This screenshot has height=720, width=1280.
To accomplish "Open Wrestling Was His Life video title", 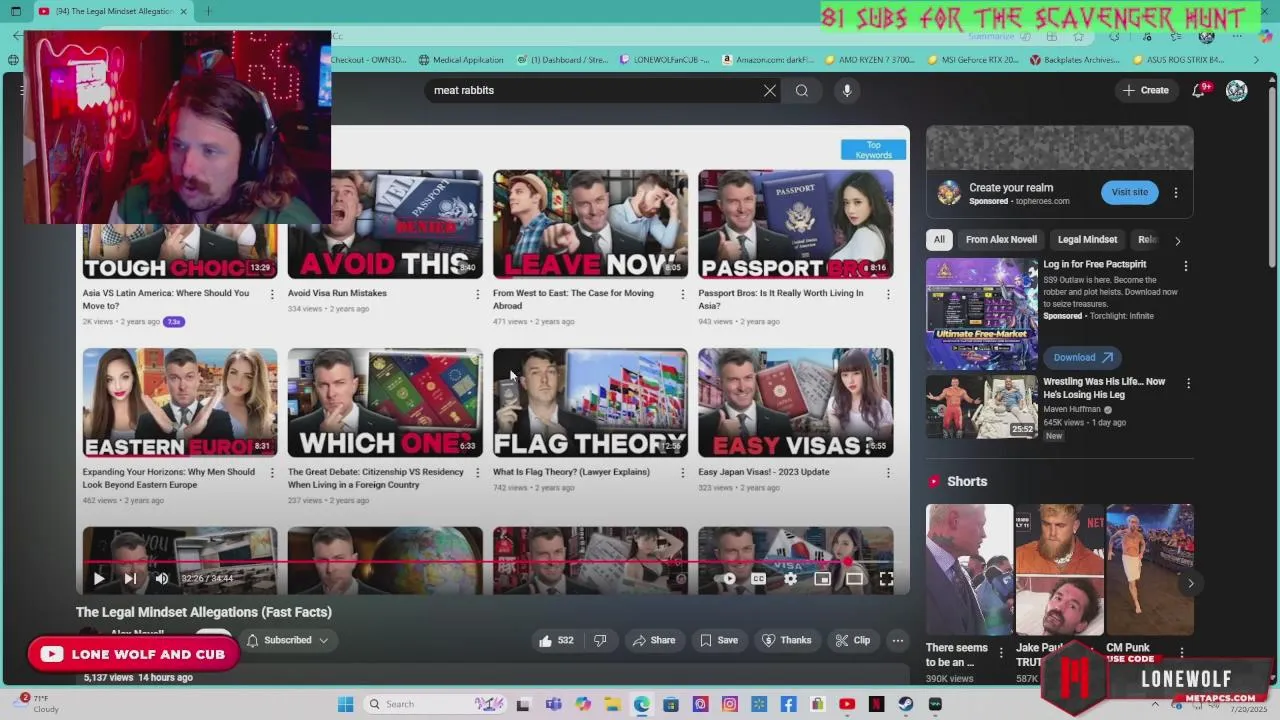I will [1104, 388].
